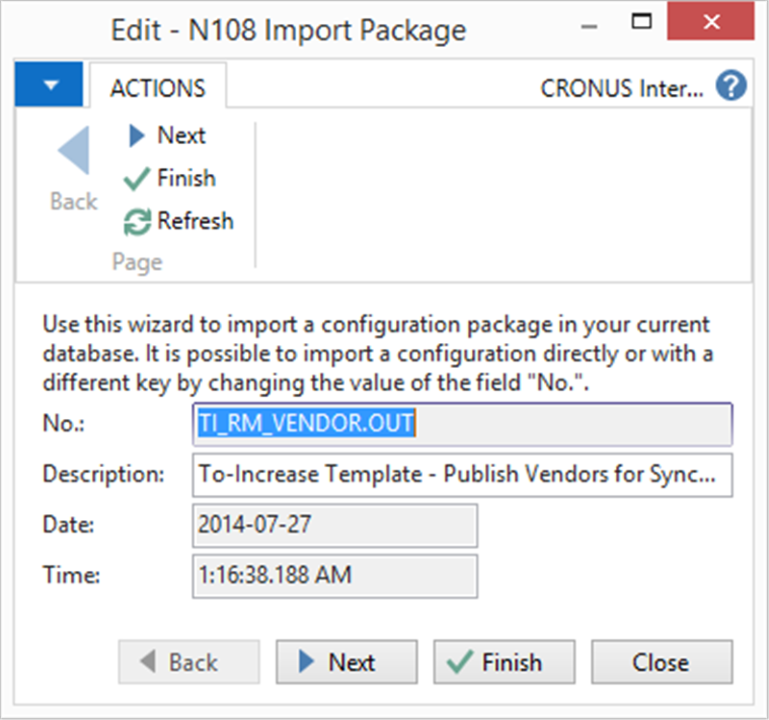Click the grayed bottom Back button

coord(189,662)
